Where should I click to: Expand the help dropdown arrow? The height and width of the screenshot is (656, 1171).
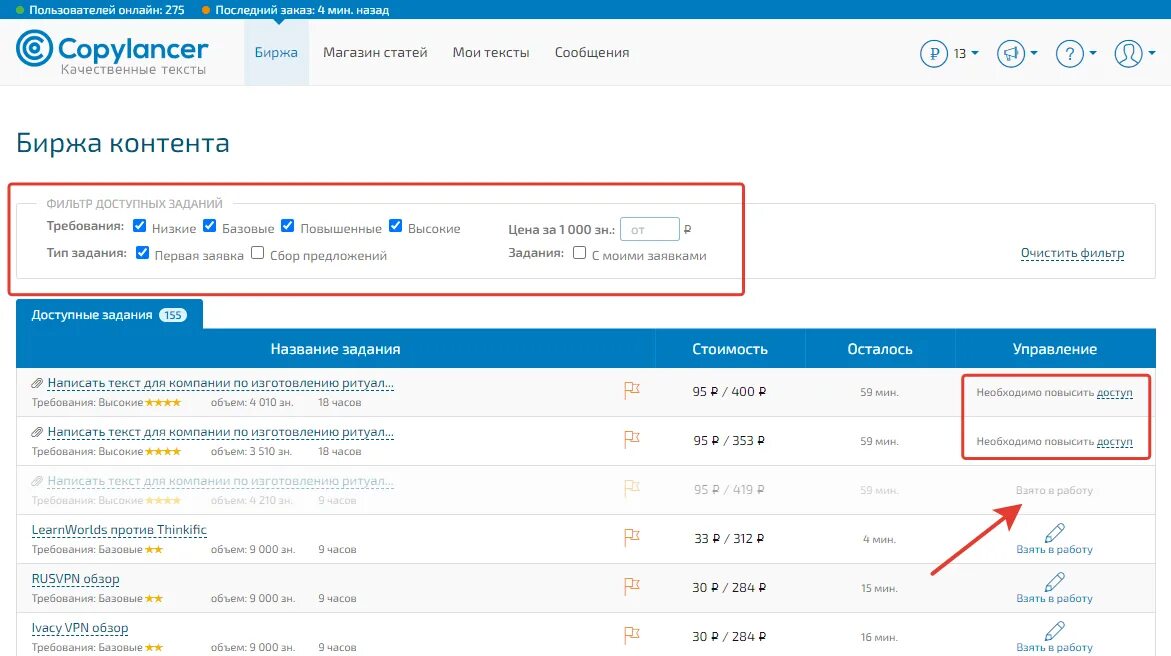pyautogui.click(x=1093, y=53)
